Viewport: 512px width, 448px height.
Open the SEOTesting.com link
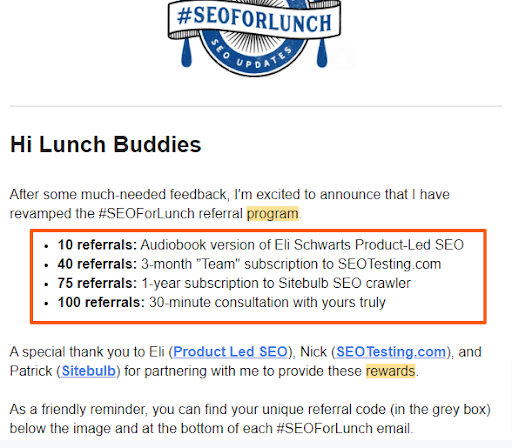391,352
